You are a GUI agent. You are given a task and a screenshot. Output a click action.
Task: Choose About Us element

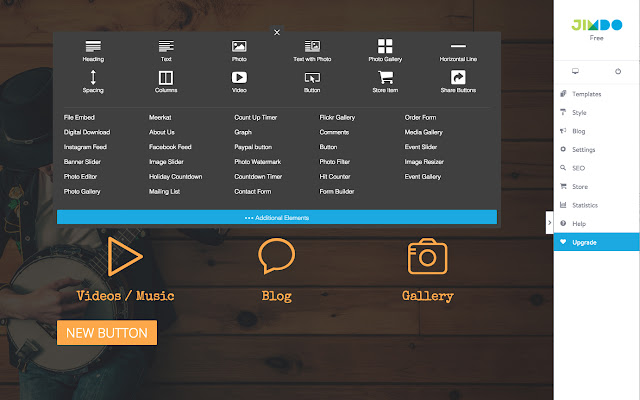point(162,132)
